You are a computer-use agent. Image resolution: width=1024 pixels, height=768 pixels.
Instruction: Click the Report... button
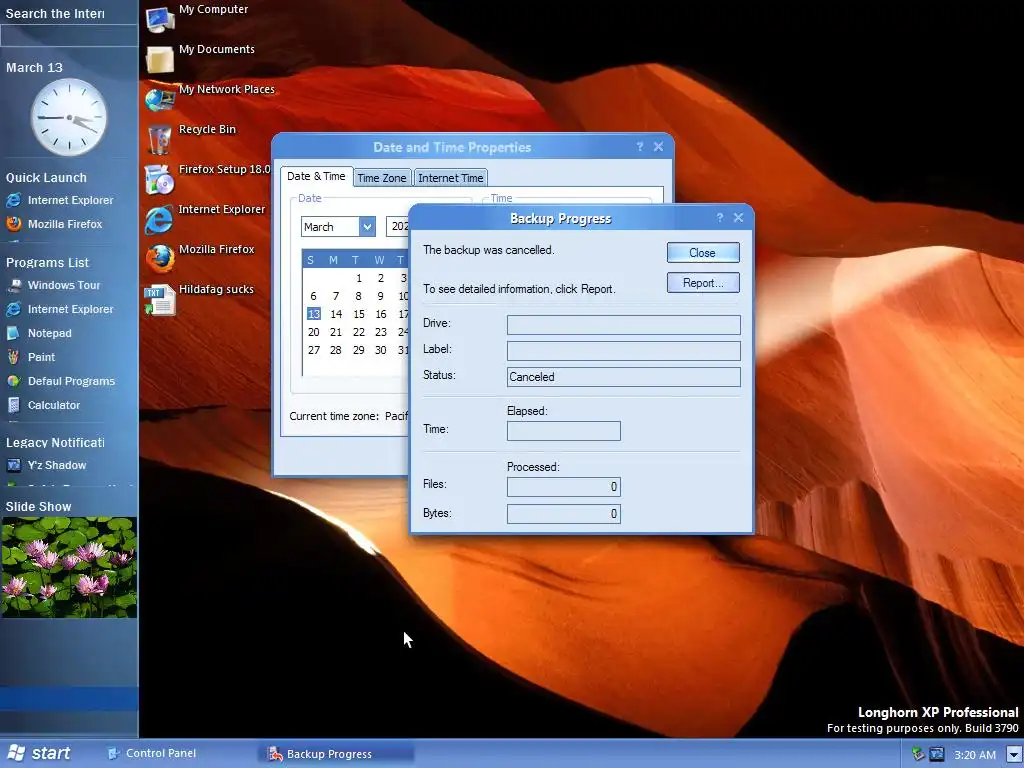point(703,283)
